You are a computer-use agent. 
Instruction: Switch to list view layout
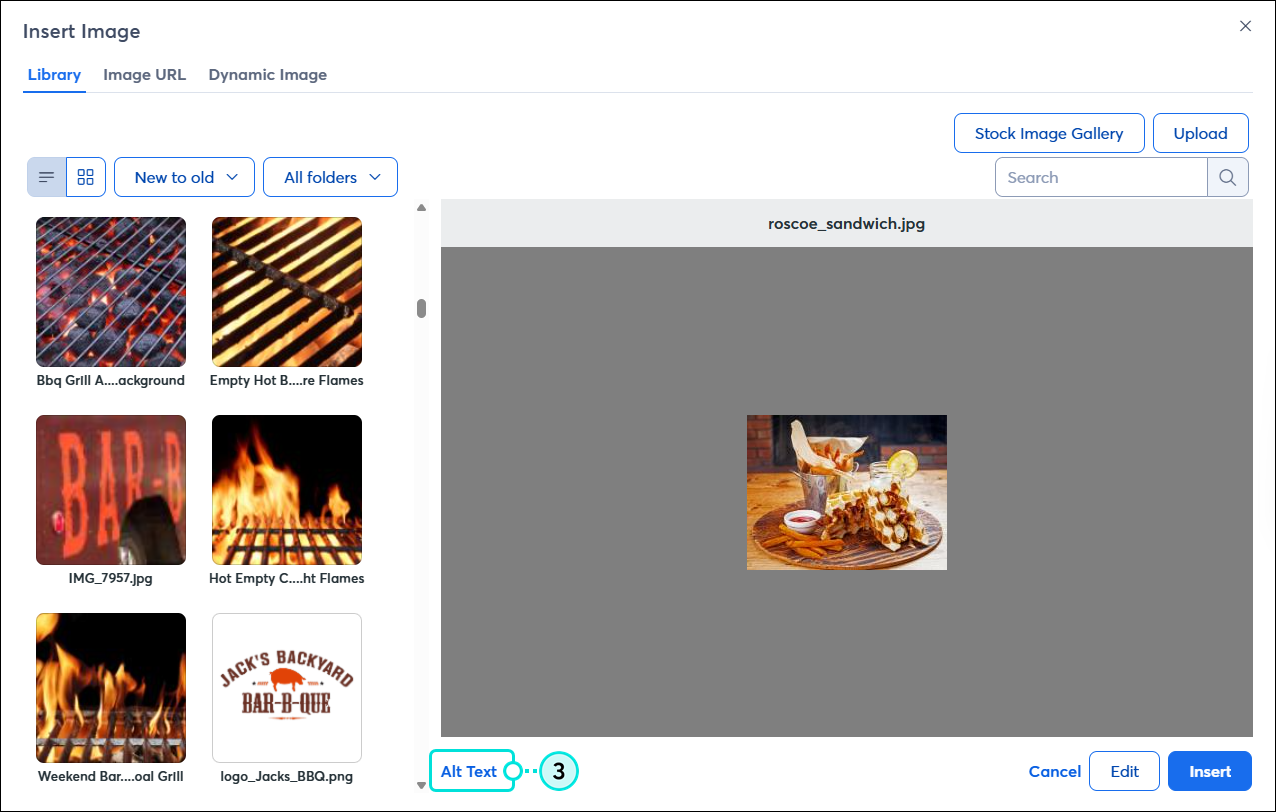46,177
